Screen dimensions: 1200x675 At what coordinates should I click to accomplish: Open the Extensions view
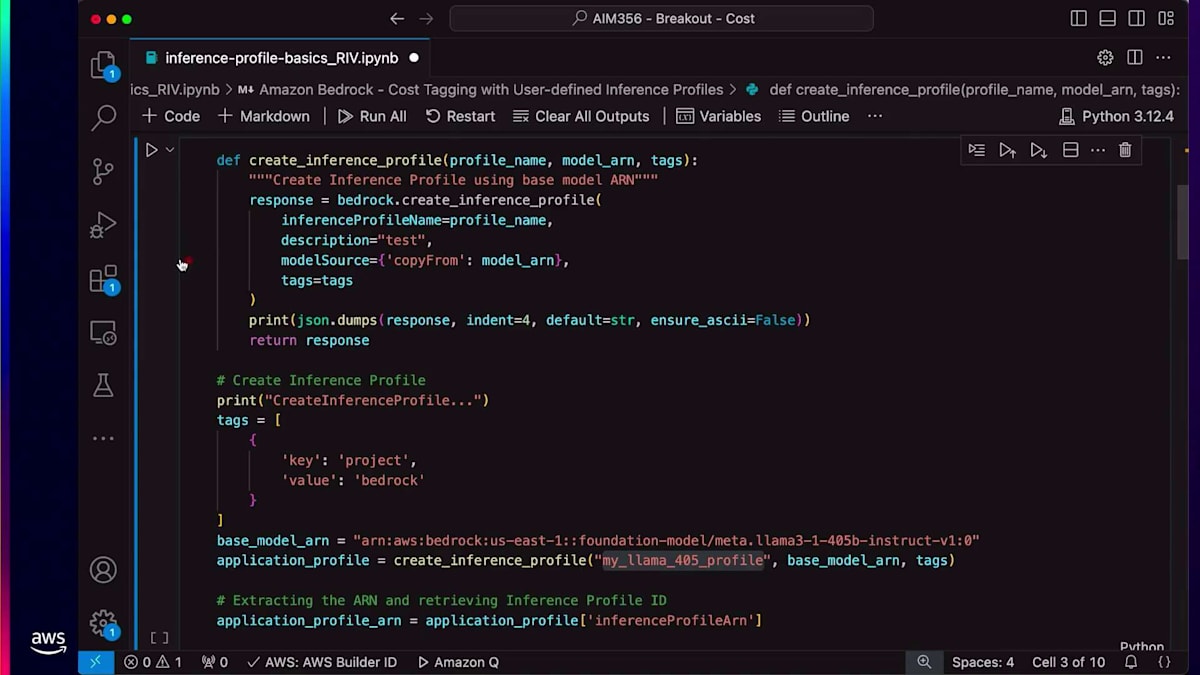pyautogui.click(x=104, y=279)
